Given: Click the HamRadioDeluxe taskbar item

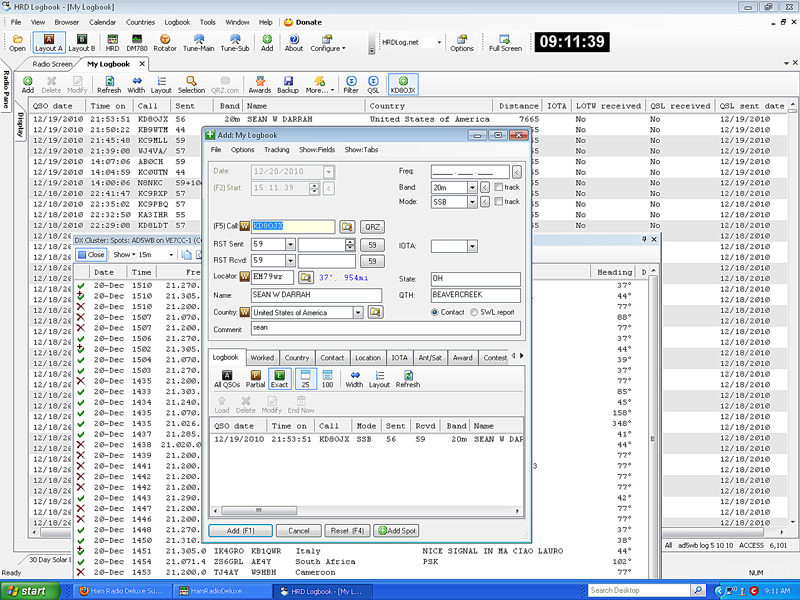Looking at the screenshot, I should [222, 591].
